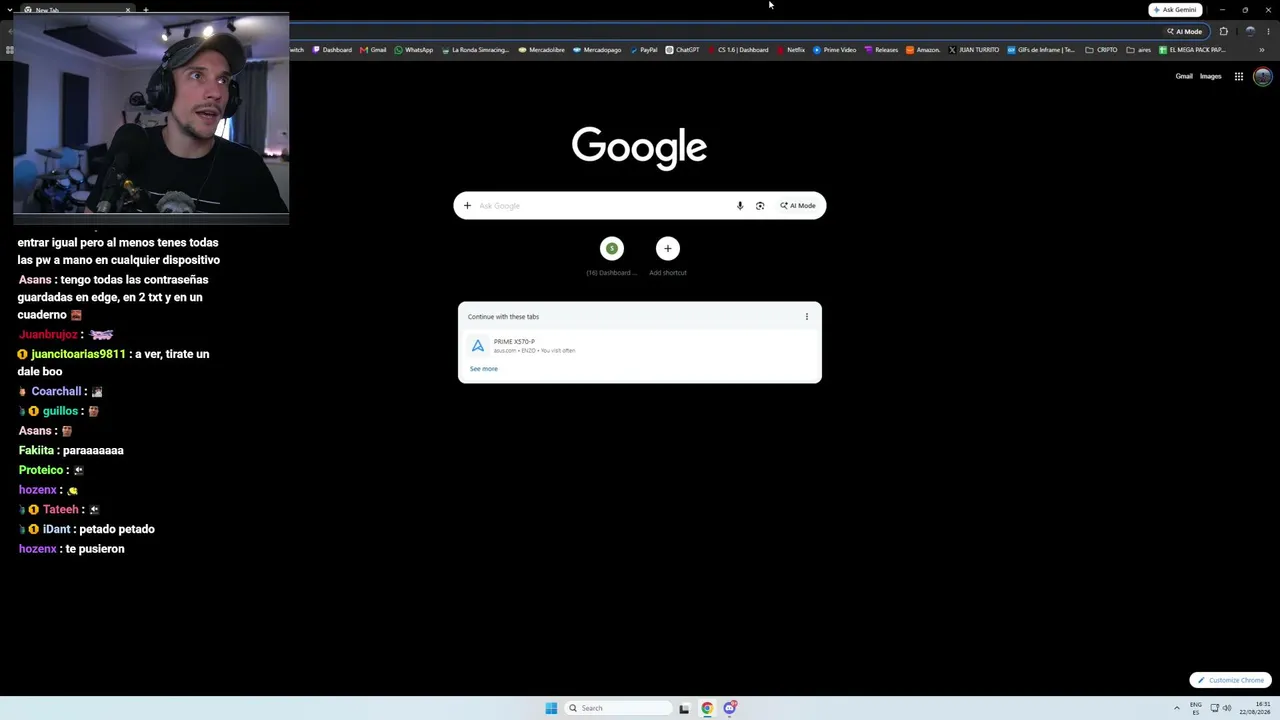This screenshot has width=1280, height=720.
Task: Open the Amazon bookmark
Action: point(922,50)
